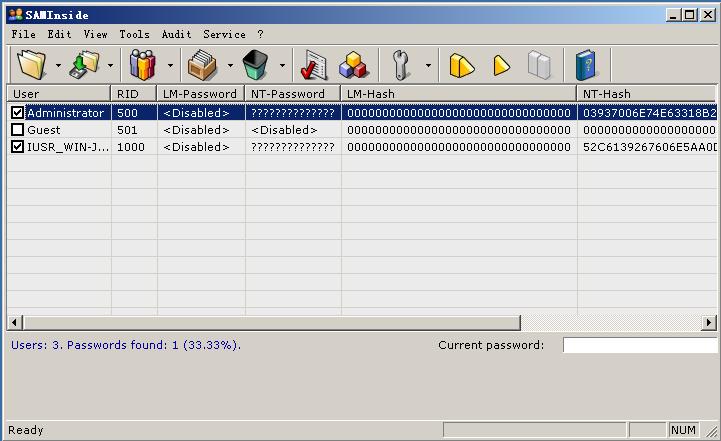
Task: Open the Edit menu
Action: coord(59,34)
